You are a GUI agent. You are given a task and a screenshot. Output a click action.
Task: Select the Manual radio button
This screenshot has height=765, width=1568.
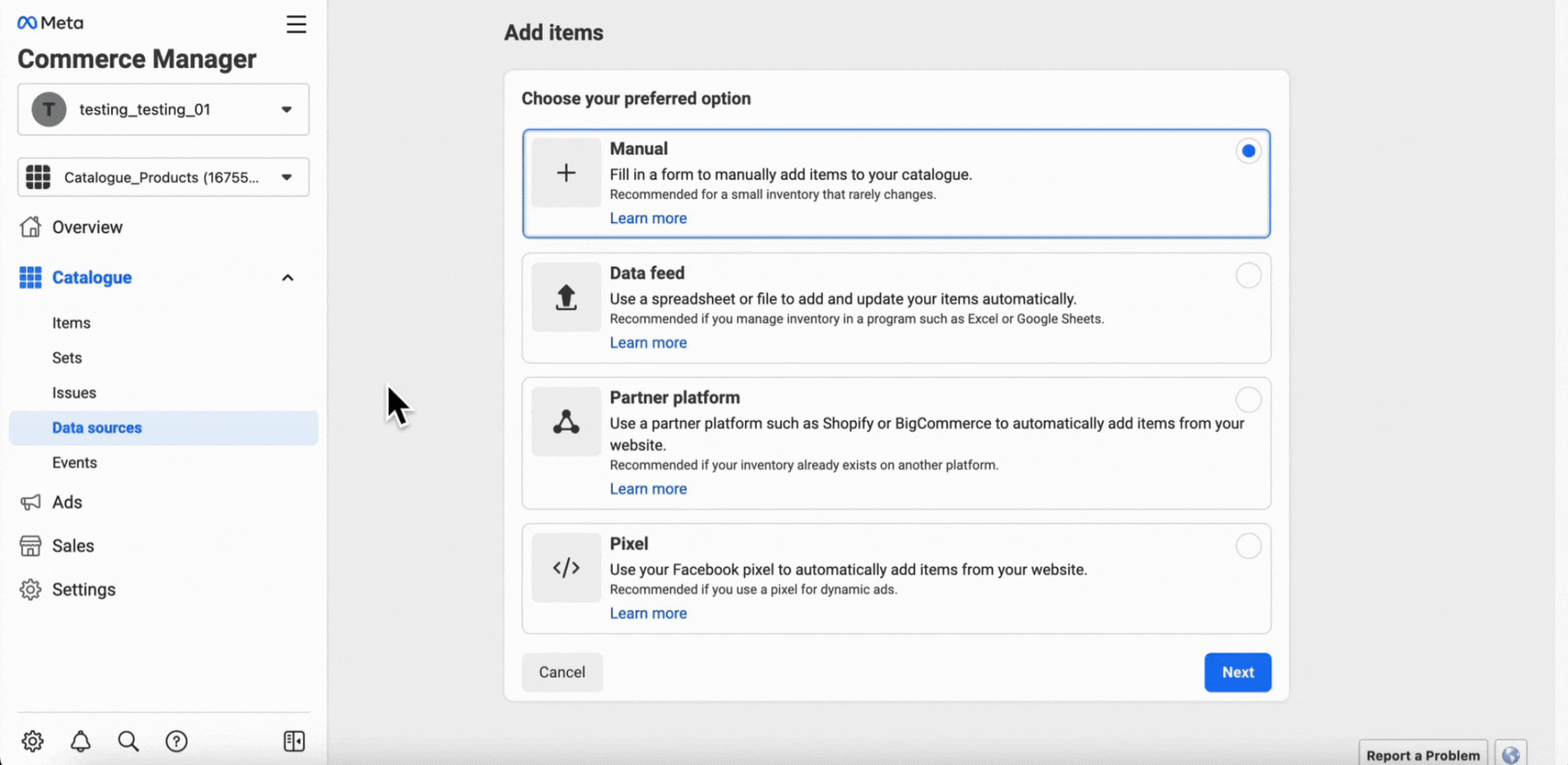pyautogui.click(x=1249, y=151)
